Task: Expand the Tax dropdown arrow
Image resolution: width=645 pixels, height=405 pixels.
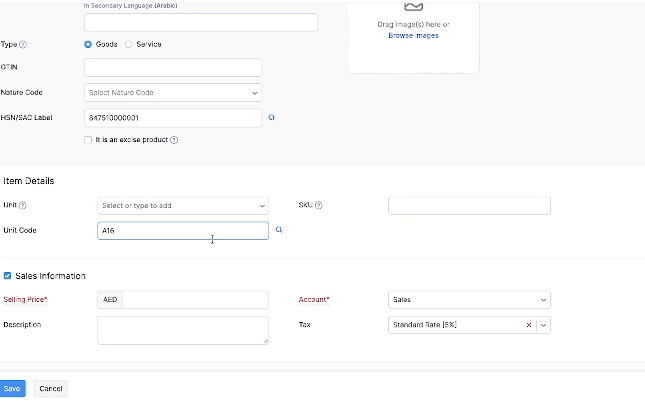Action: point(543,325)
